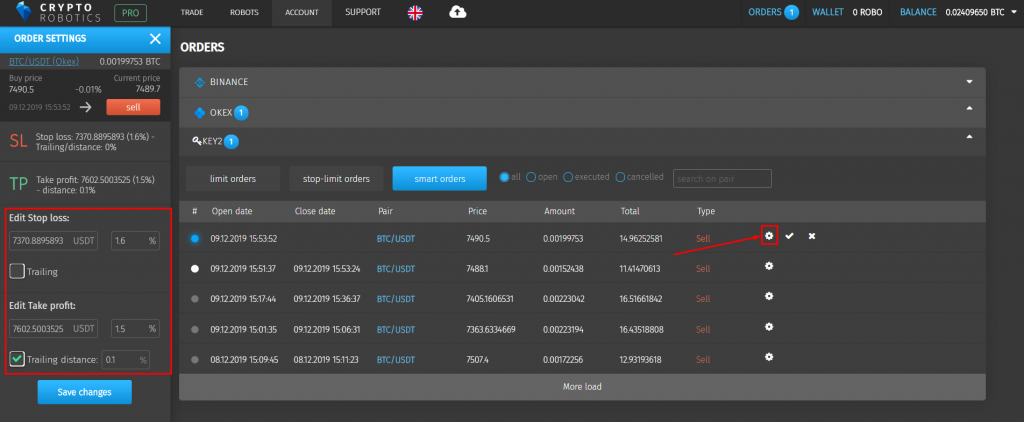Open BTC/USDT (Okex) link in settings
Image resolution: width=1024 pixels, height=422 pixels.
coord(44,62)
